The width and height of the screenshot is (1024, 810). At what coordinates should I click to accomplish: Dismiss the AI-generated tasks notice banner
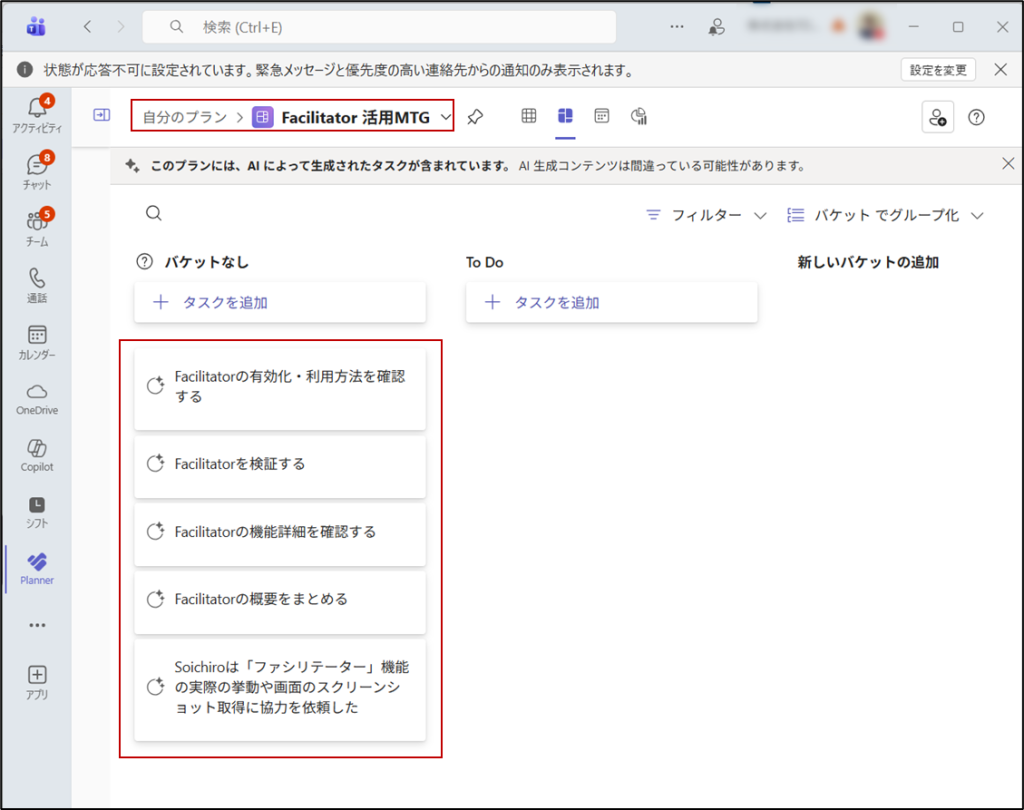pyautogui.click(x=1007, y=164)
